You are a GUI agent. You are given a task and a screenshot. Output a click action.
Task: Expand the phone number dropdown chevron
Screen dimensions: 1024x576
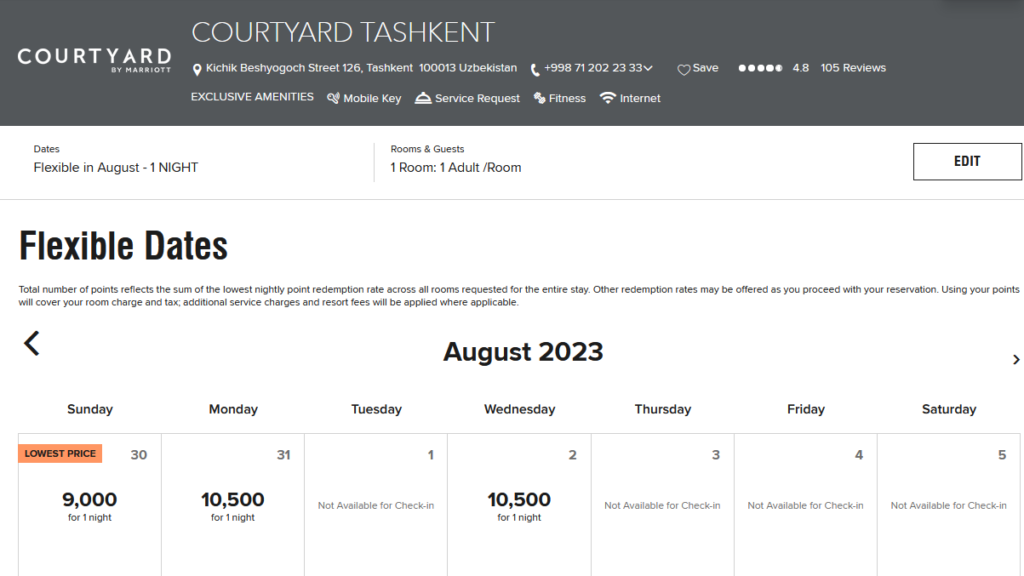[648, 68]
